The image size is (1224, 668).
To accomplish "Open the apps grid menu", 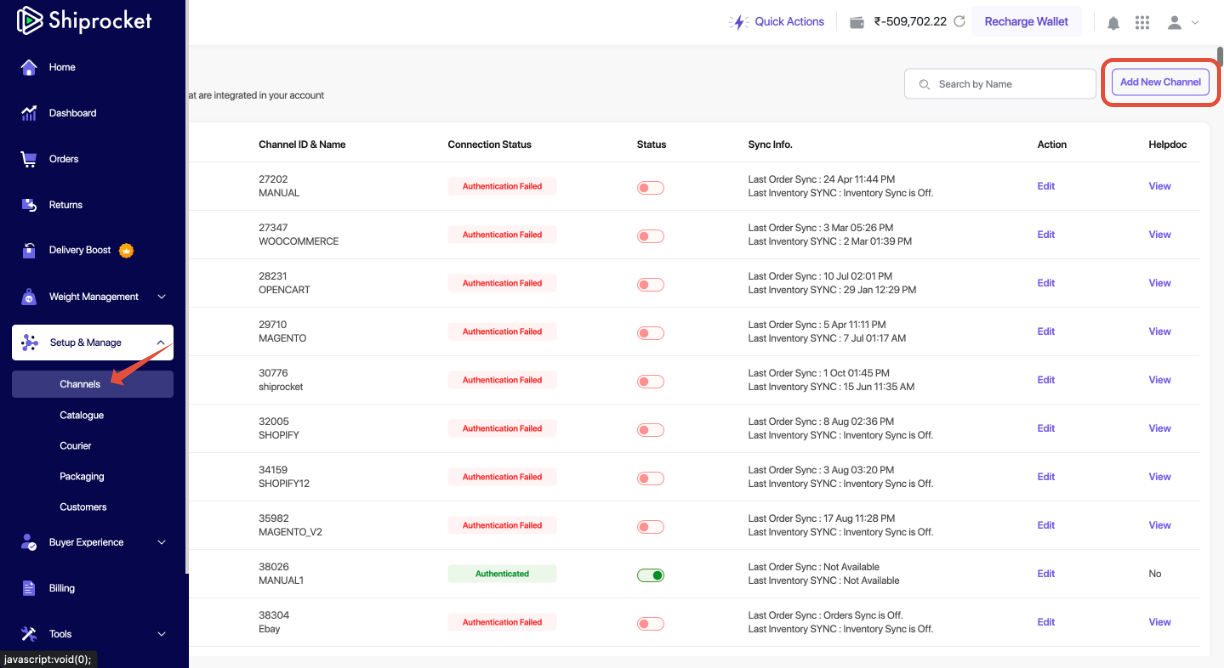I will (1143, 22).
